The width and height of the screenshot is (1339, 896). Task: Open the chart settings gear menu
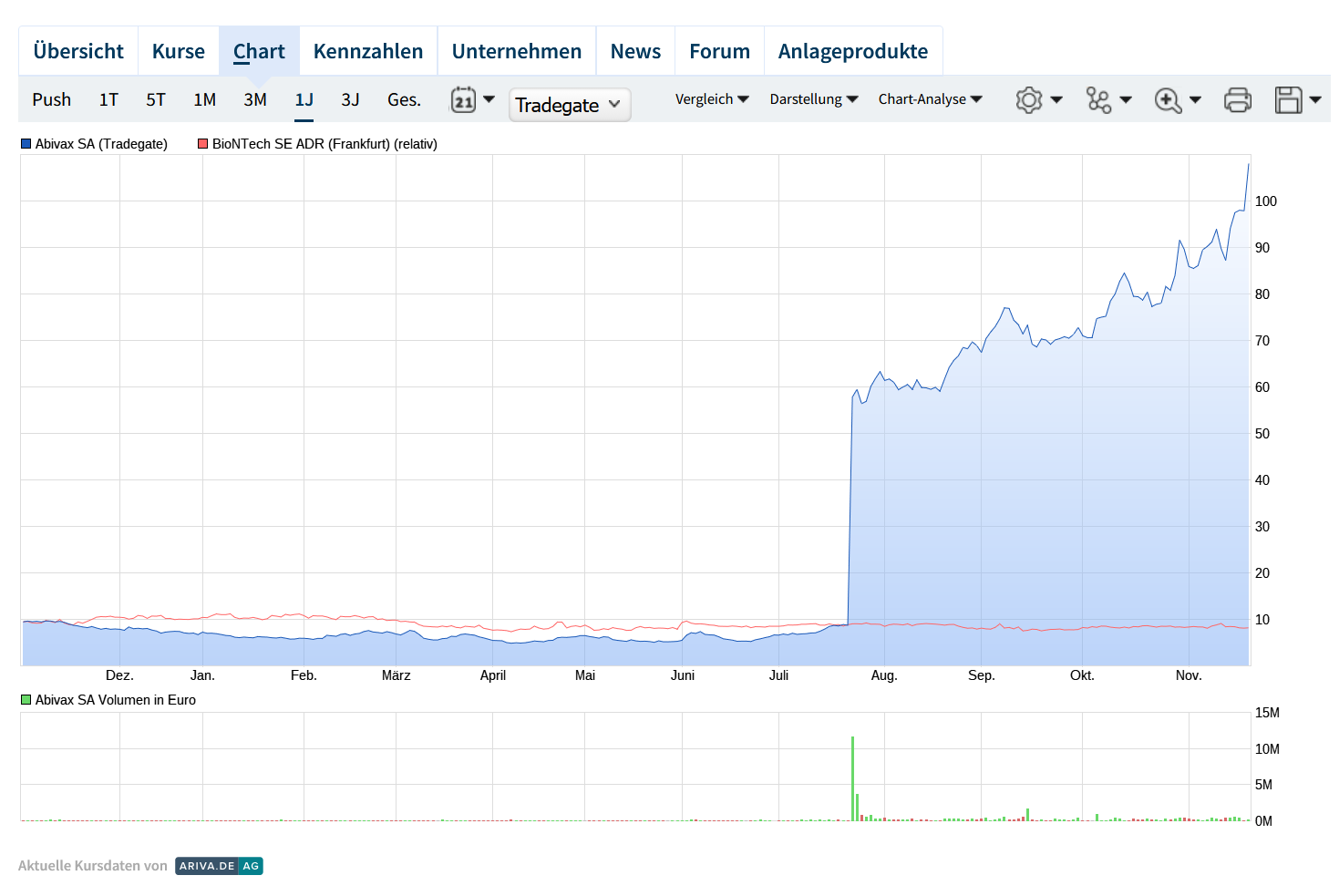[x=1029, y=99]
